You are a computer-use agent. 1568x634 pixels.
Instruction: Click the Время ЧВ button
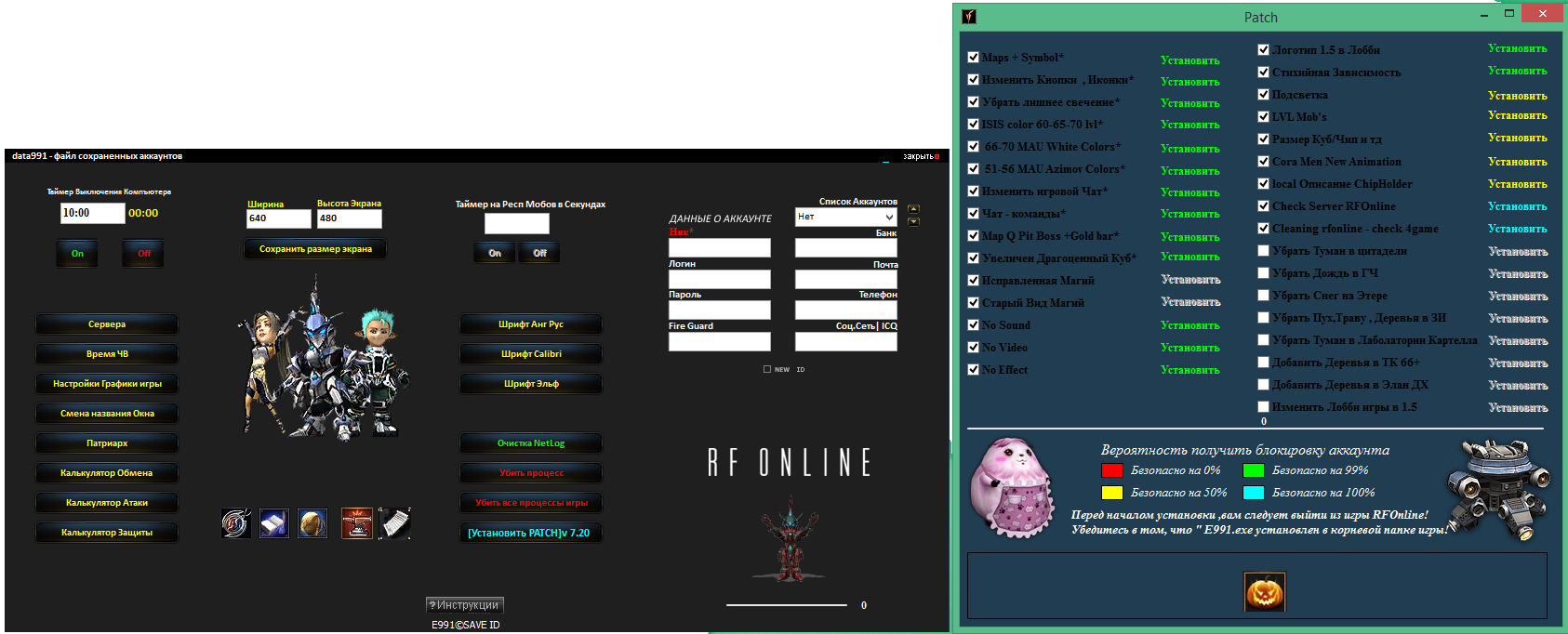(107, 354)
